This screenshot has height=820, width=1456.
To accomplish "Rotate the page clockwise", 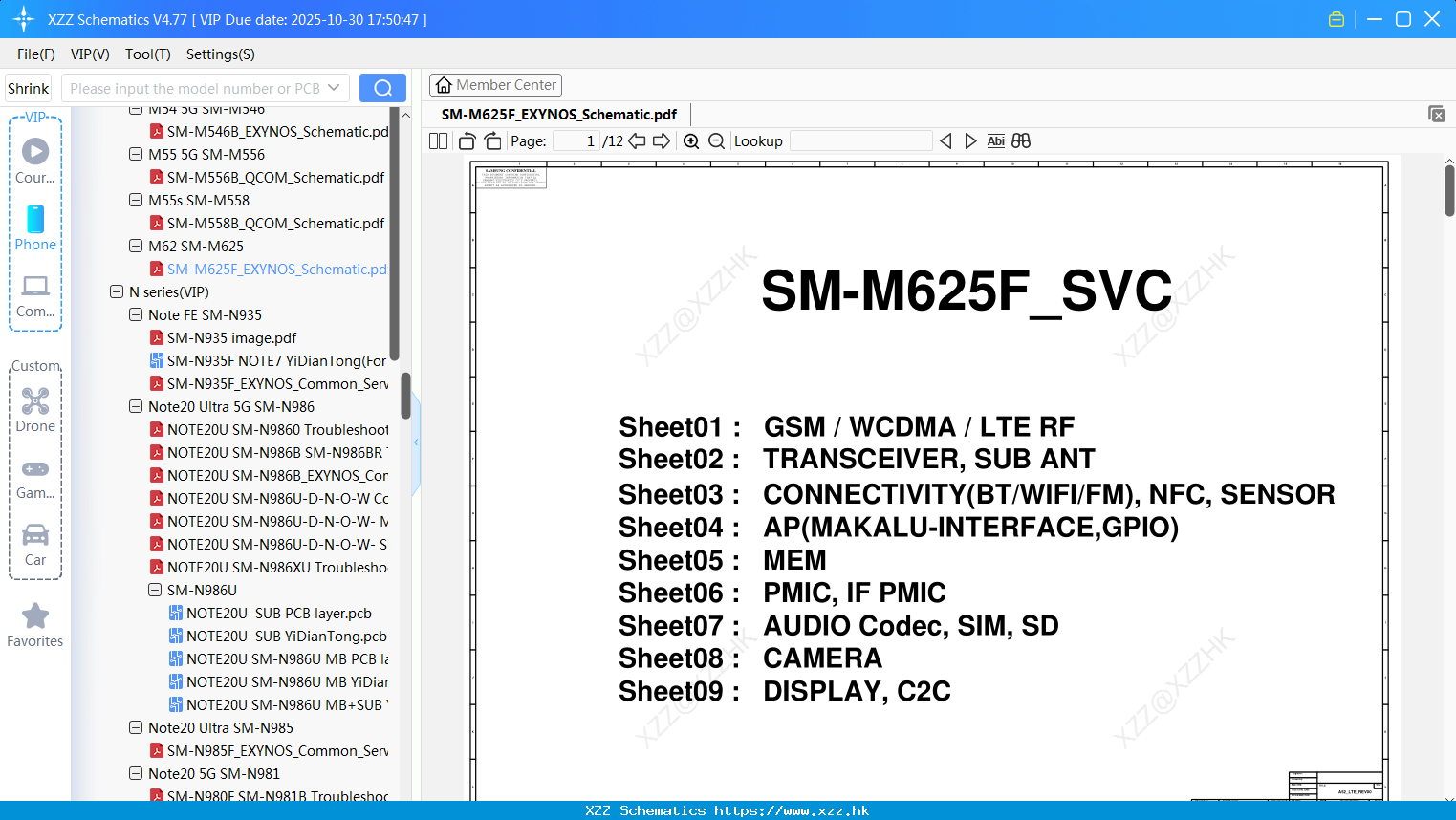I will pos(492,141).
